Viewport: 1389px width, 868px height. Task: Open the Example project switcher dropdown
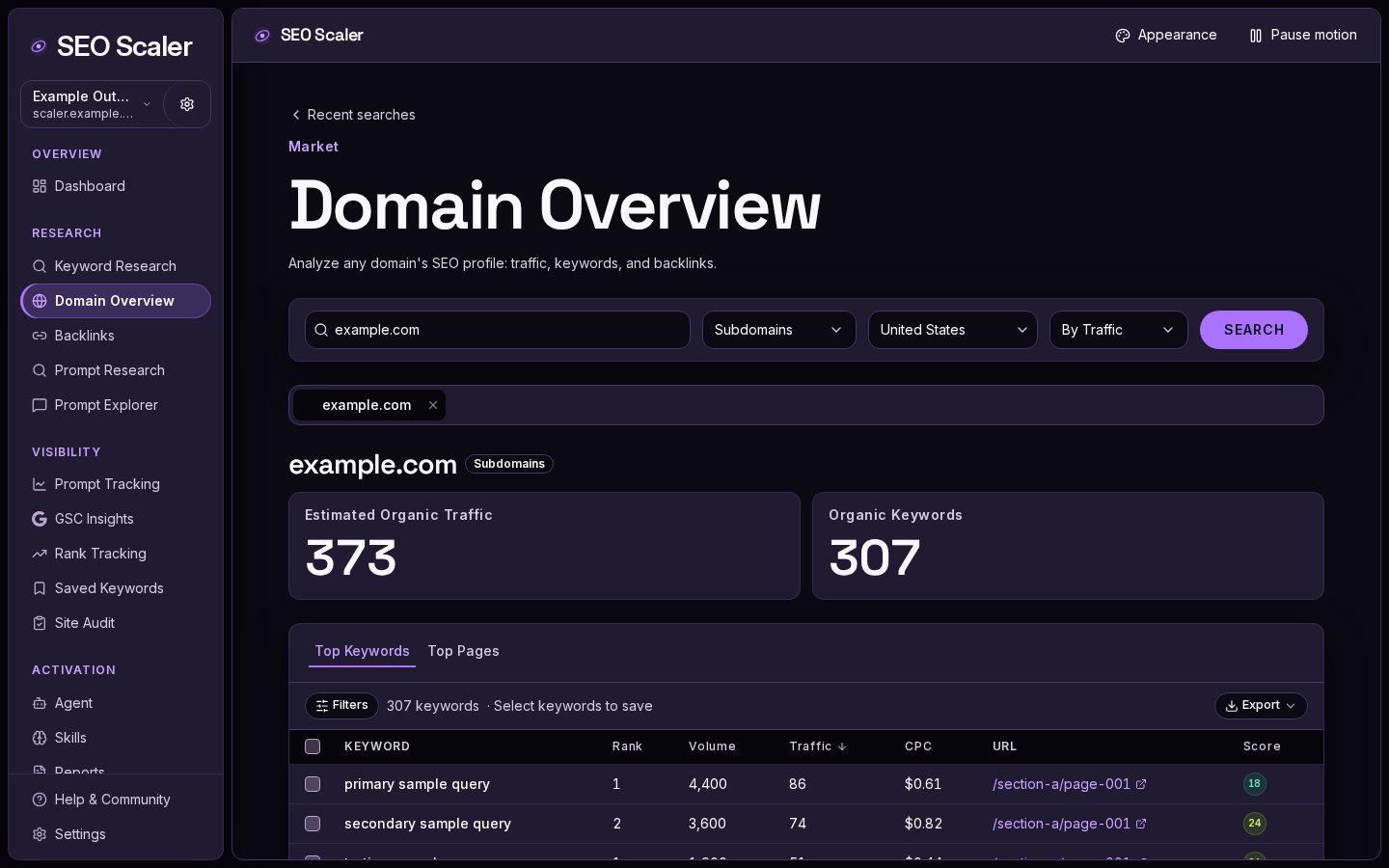pyautogui.click(x=93, y=104)
